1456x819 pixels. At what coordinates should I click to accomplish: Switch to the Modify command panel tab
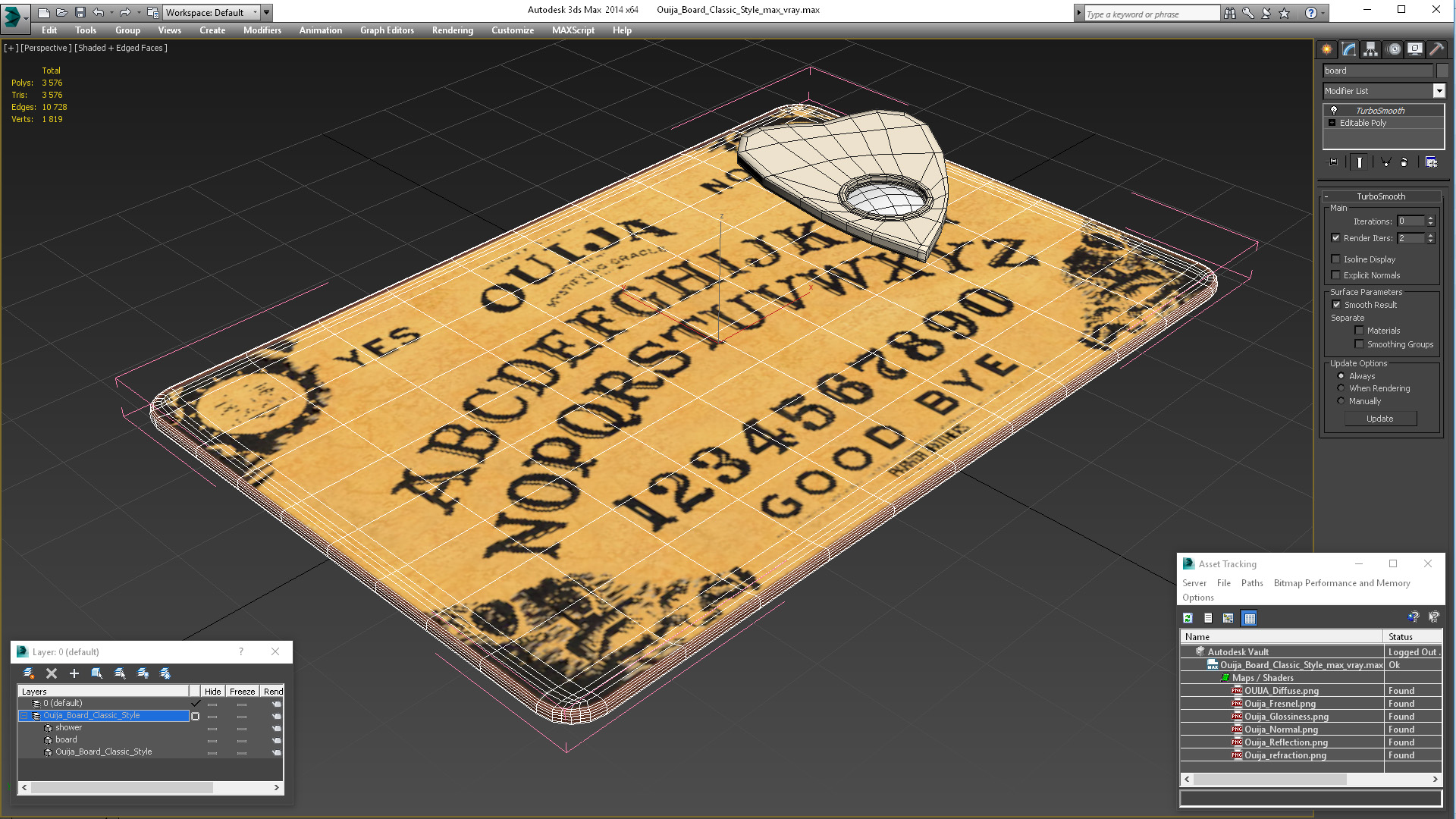[1349, 49]
